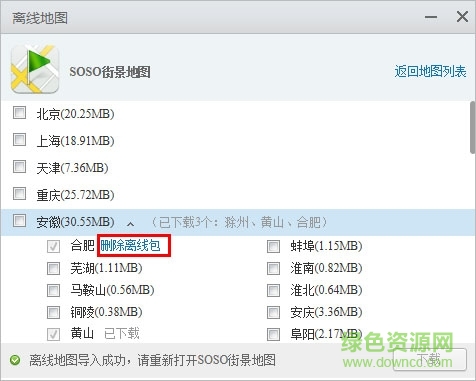This screenshot has height=381, width=476.
Task: Click the 蚌埠(1.15MB) label
Action: [x=326, y=246]
